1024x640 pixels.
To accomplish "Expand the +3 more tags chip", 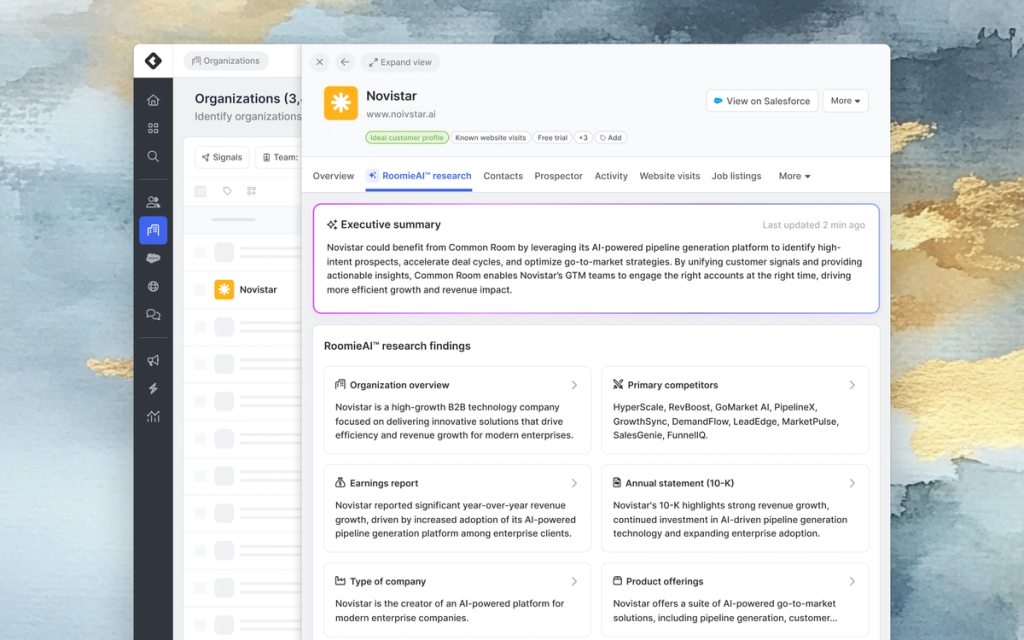I will (x=583, y=138).
